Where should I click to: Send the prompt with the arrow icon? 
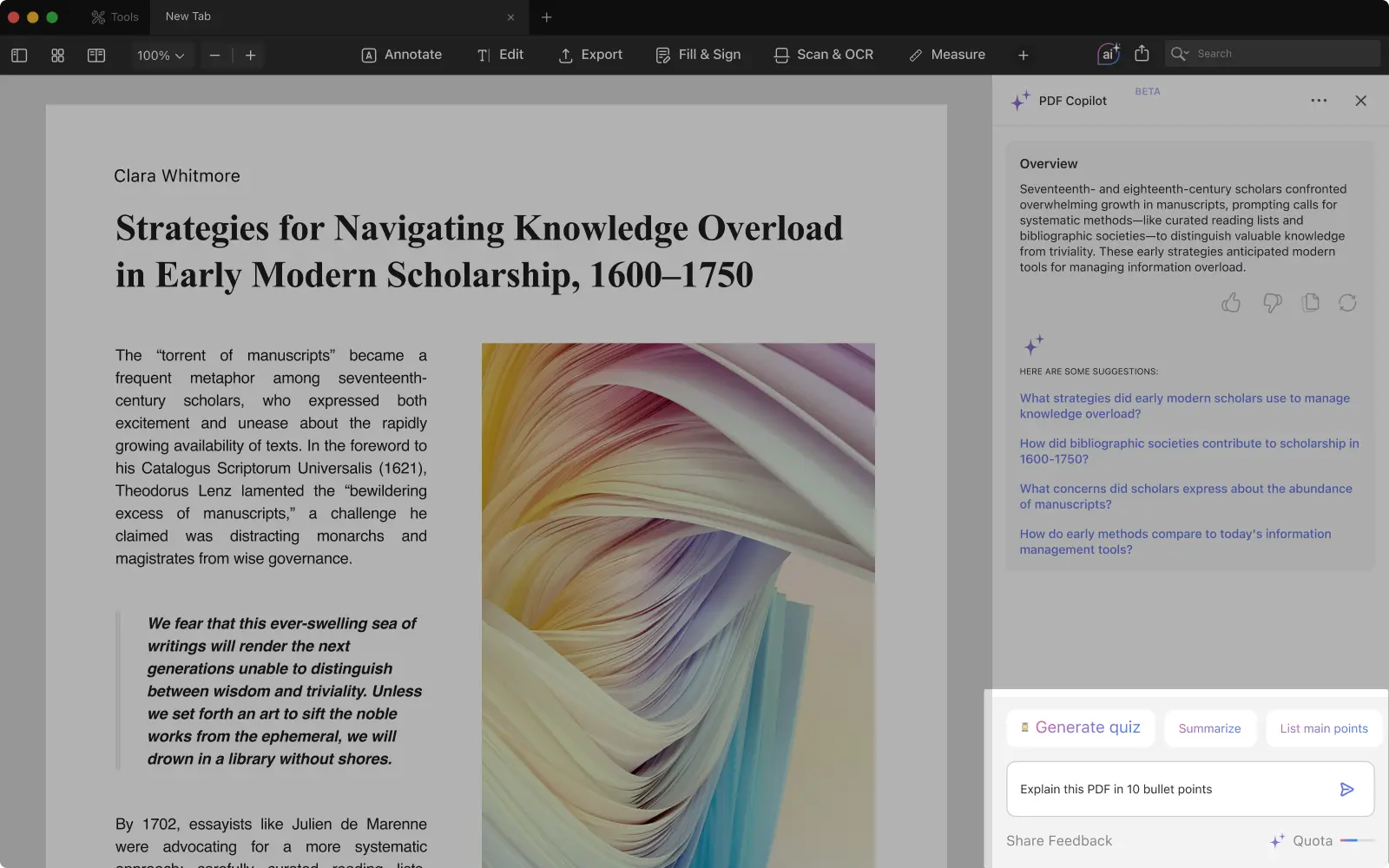[1346, 789]
